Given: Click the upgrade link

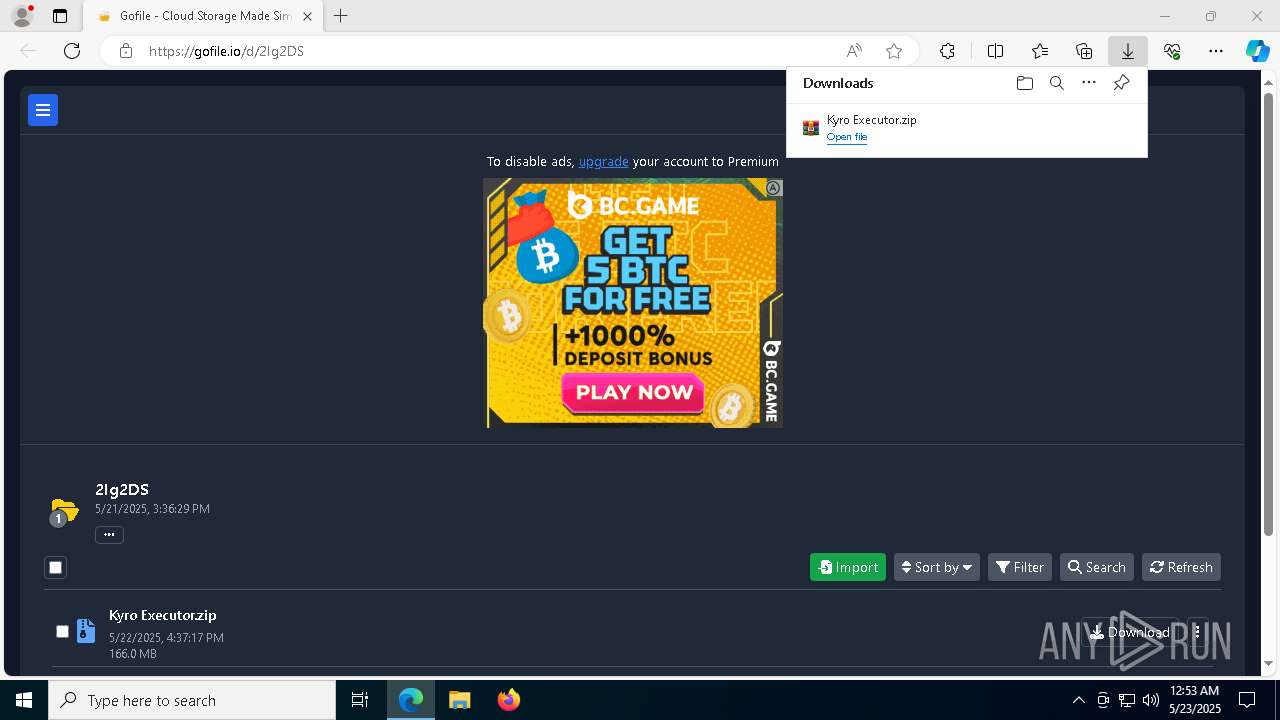Looking at the screenshot, I should (604, 161).
